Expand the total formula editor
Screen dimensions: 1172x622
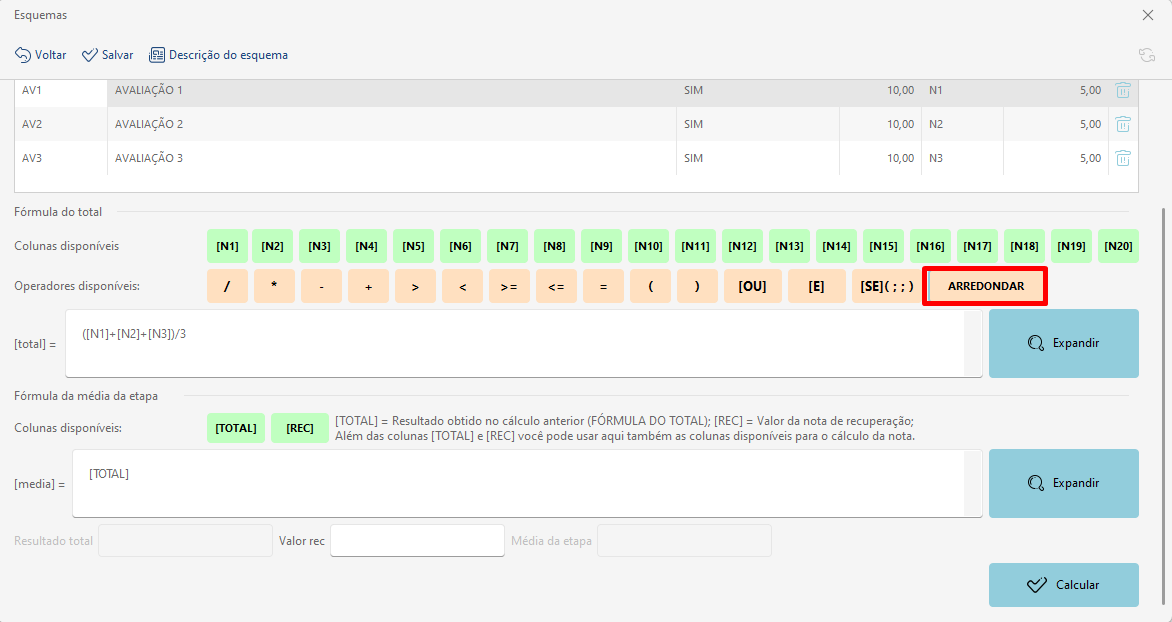1063,343
